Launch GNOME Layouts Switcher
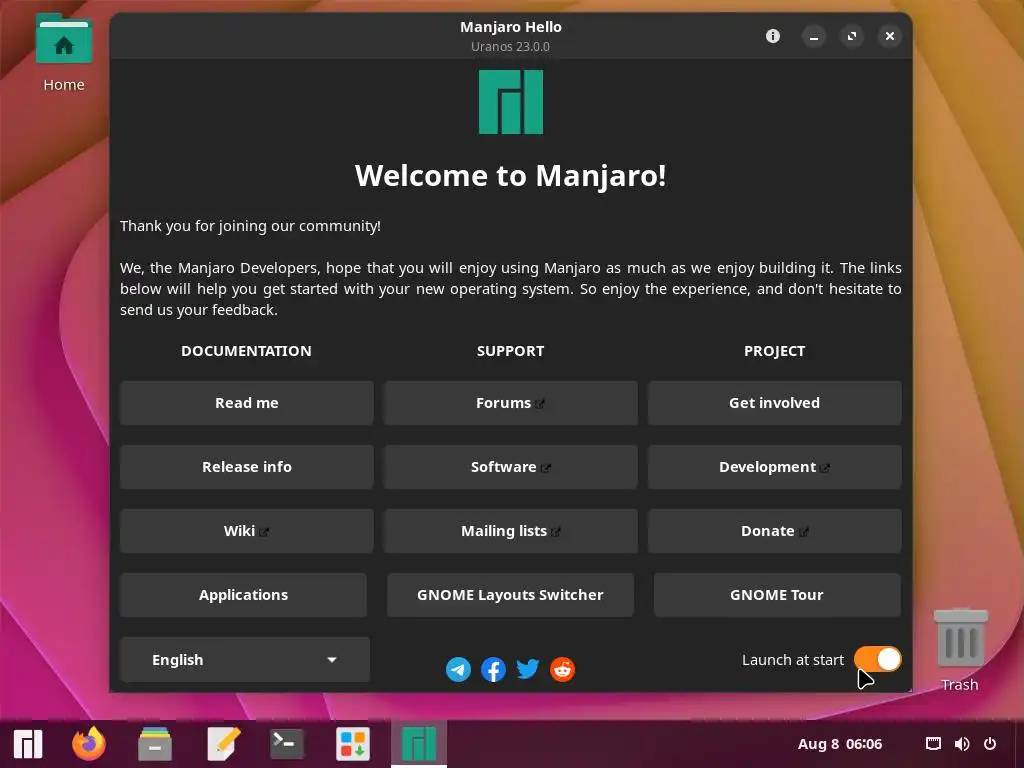The image size is (1024, 768). point(510,595)
